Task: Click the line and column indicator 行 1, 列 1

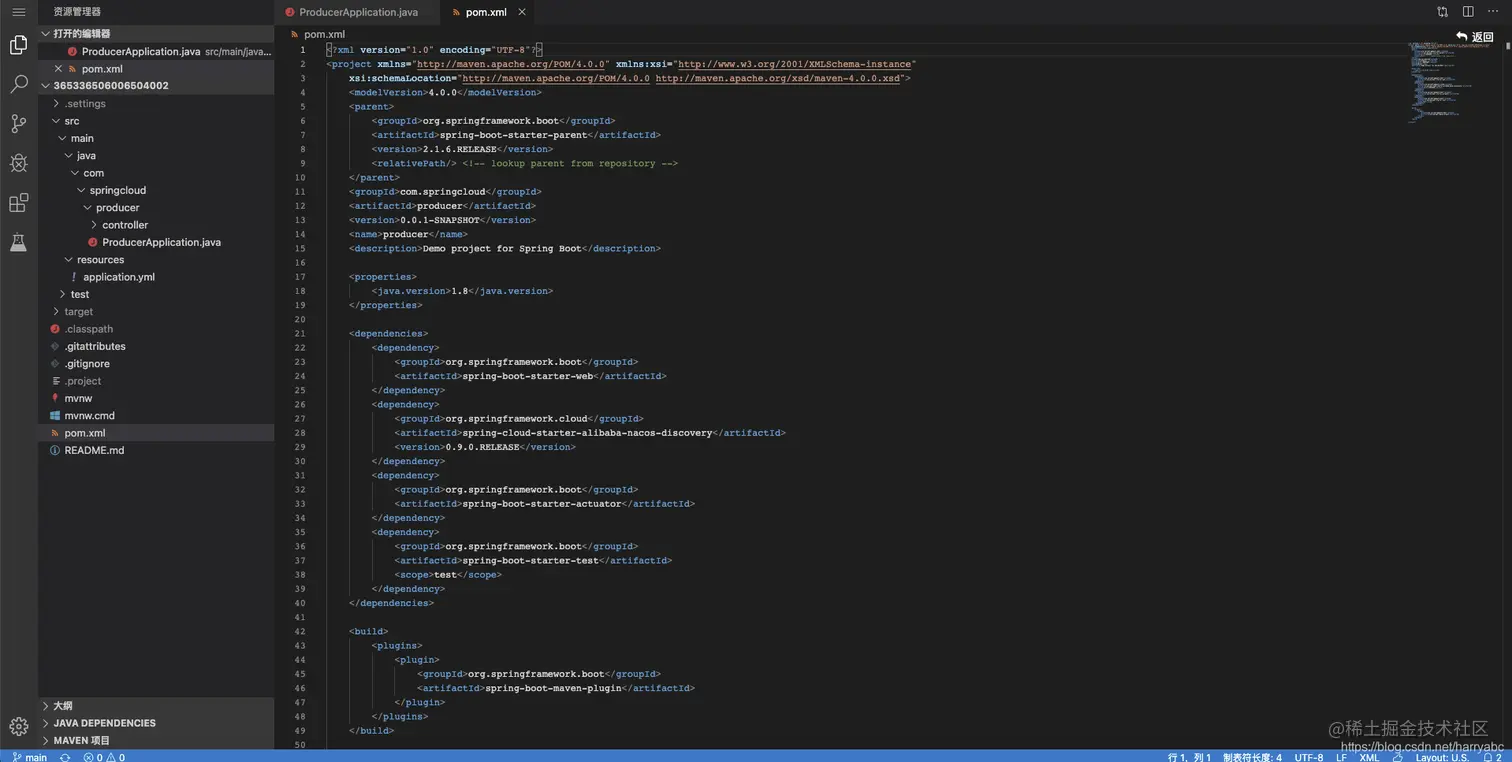Action: 1189,757
